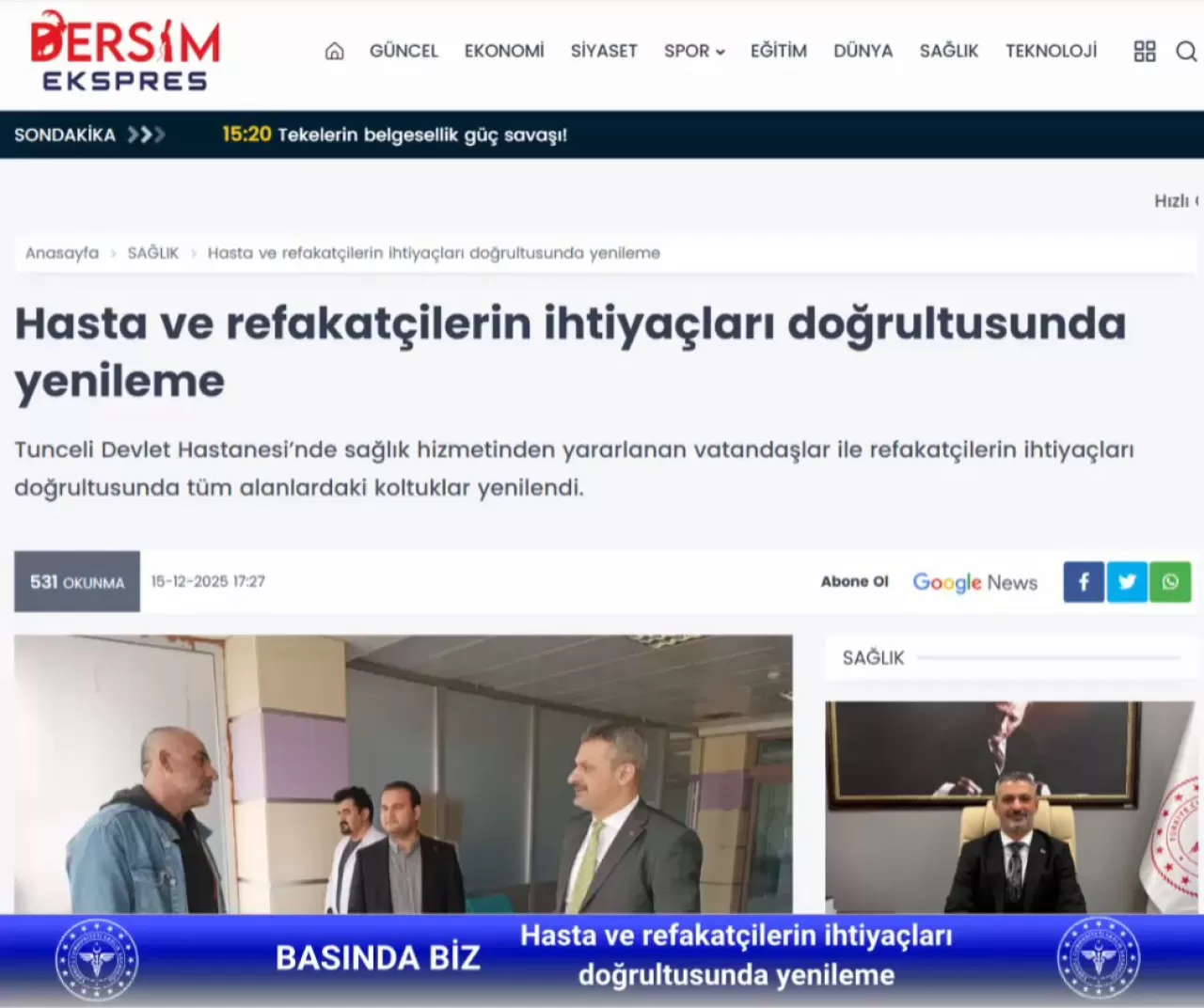Click the Abone Ol option
1204x1008 pixels.
(x=854, y=581)
